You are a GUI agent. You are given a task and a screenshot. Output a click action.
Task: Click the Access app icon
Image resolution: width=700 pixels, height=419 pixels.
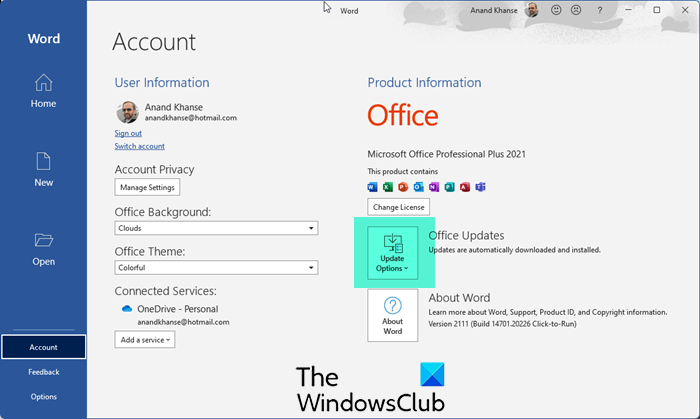coord(465,187)
